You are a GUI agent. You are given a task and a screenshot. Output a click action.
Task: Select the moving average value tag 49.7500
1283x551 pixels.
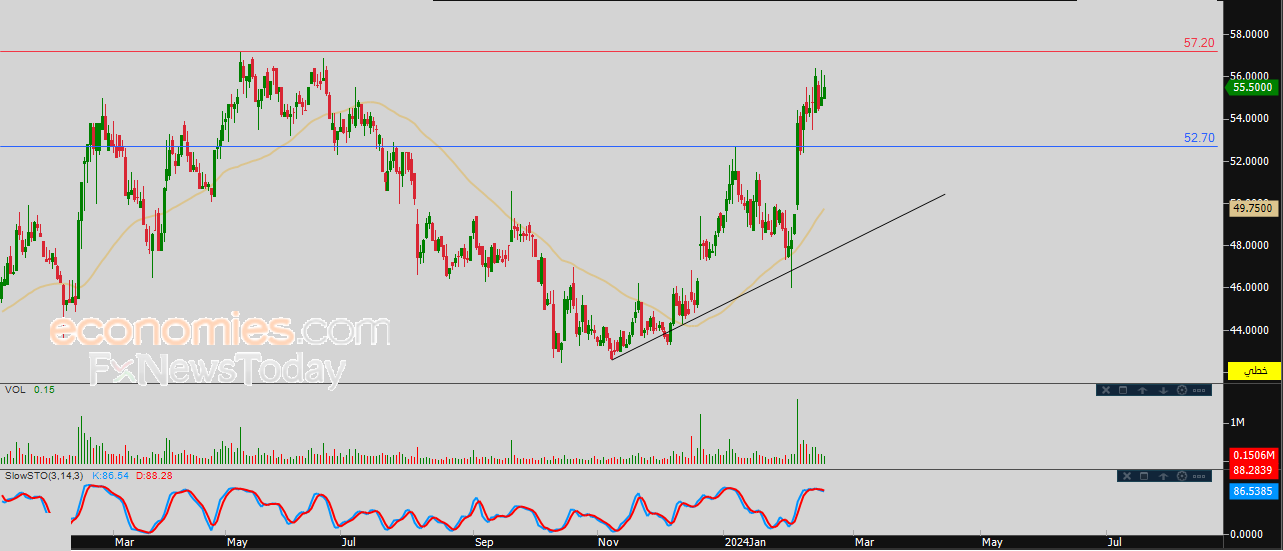(x=1252, y=208)
